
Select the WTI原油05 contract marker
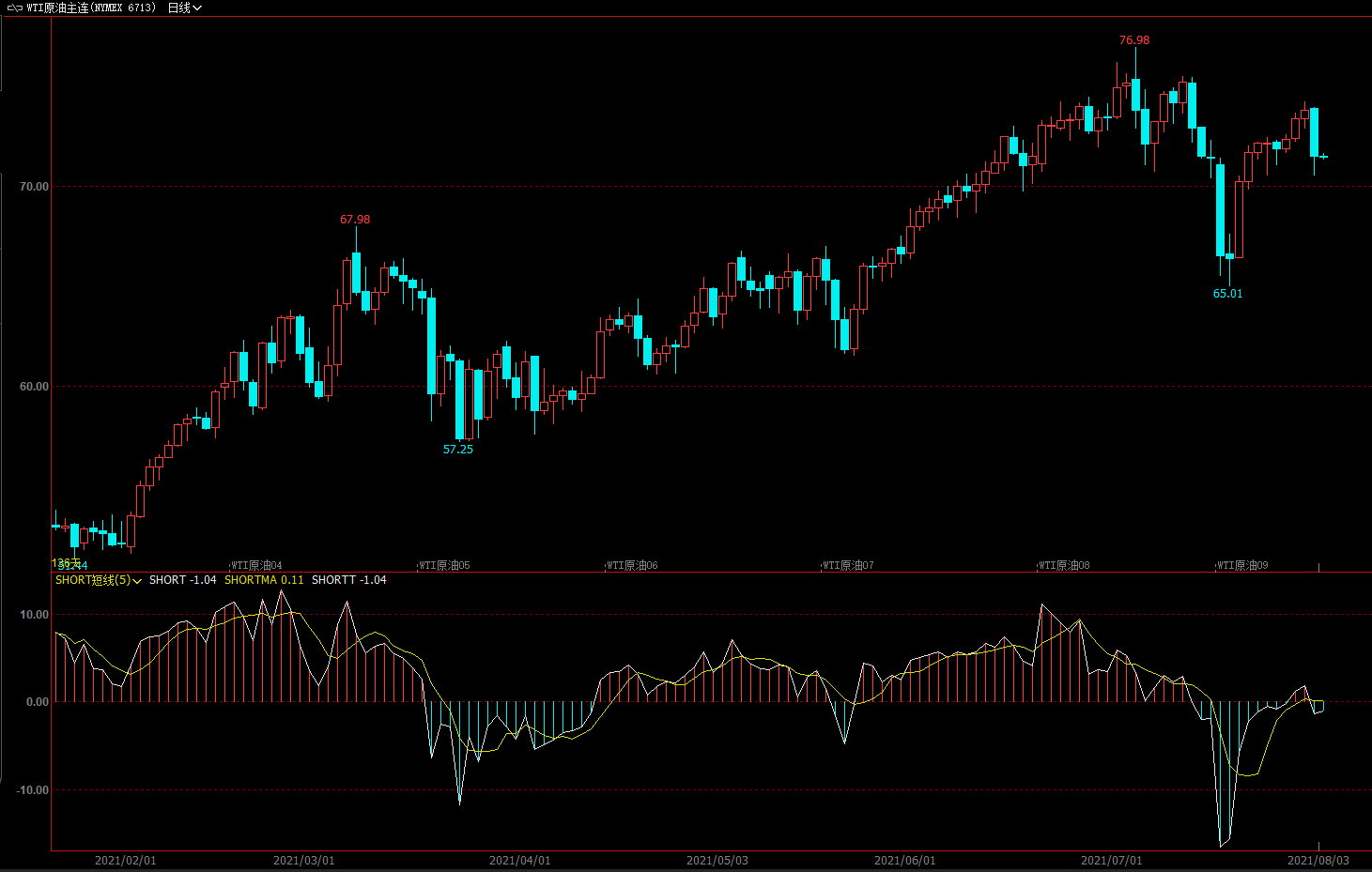tap(444, 566)
